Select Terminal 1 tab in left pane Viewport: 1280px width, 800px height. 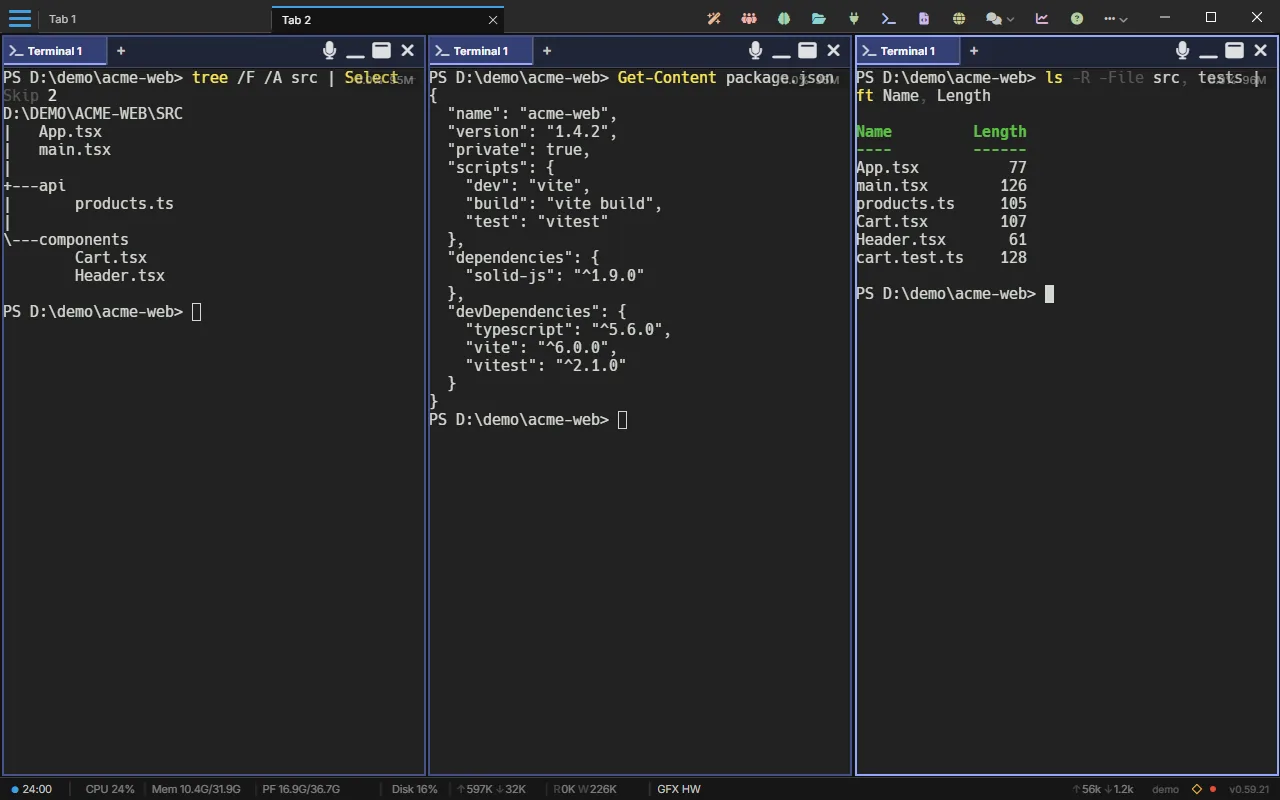coord(54,51)
